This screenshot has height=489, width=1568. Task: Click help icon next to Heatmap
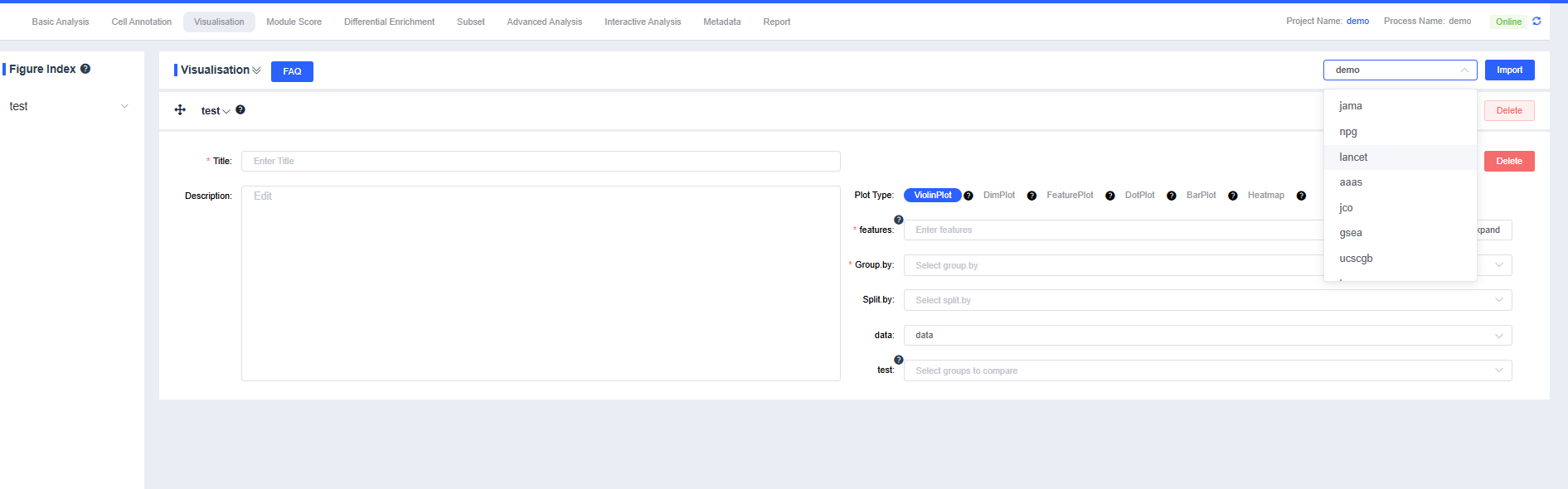(x=1301, y=196)
